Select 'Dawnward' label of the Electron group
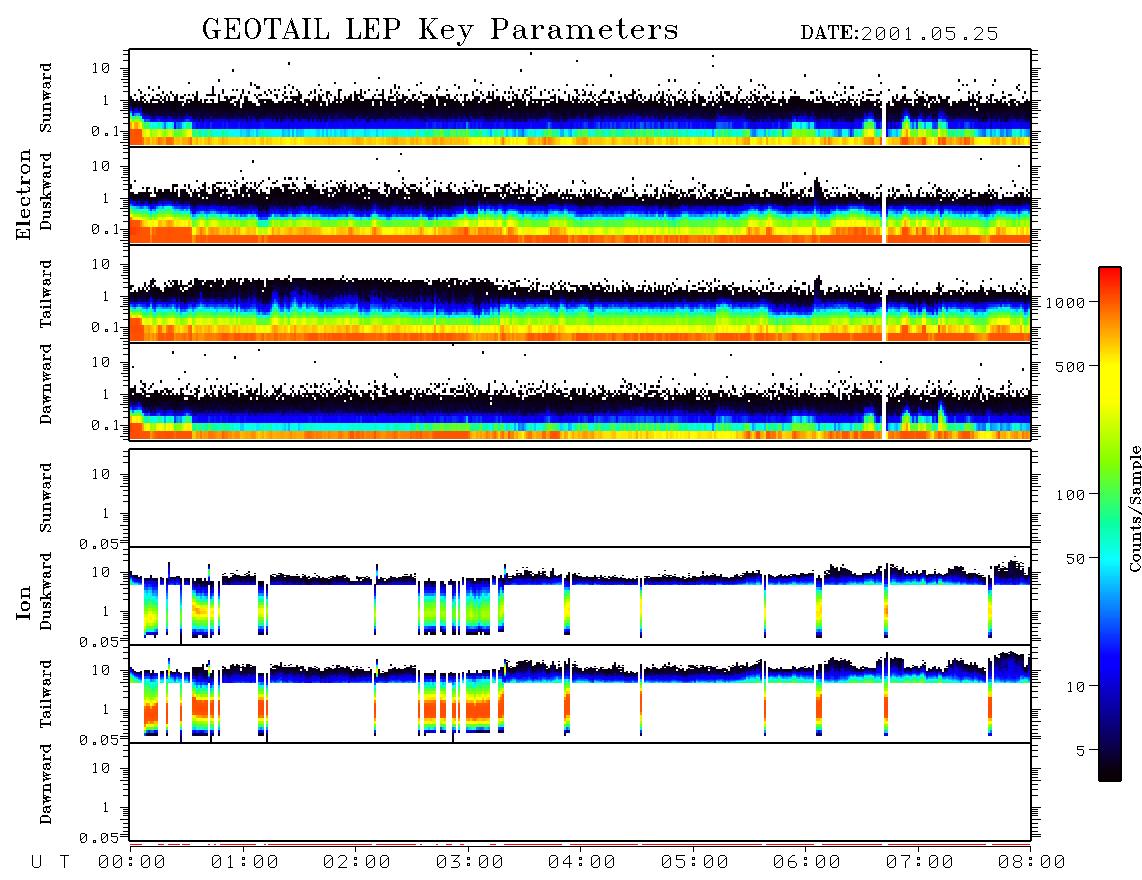The height and width of the screenshot is (880, 1142). point(46,385)
